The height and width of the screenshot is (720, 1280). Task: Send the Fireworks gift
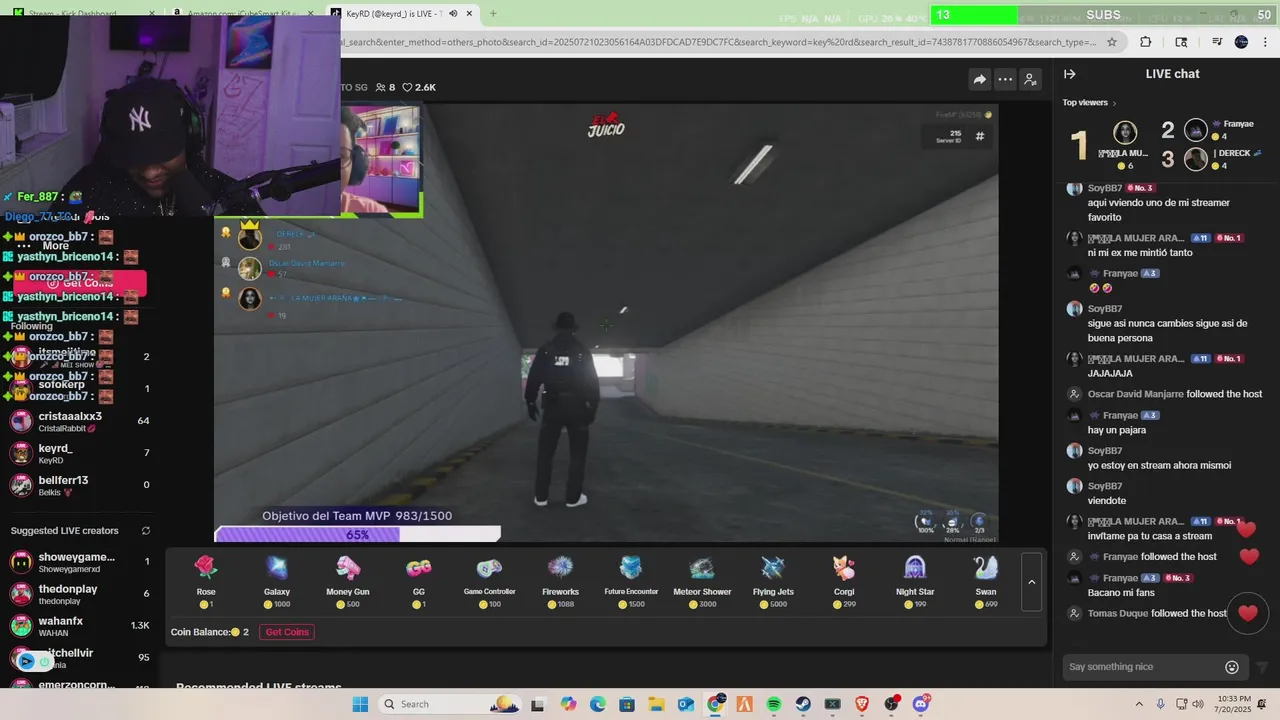[x=560, y=581]
